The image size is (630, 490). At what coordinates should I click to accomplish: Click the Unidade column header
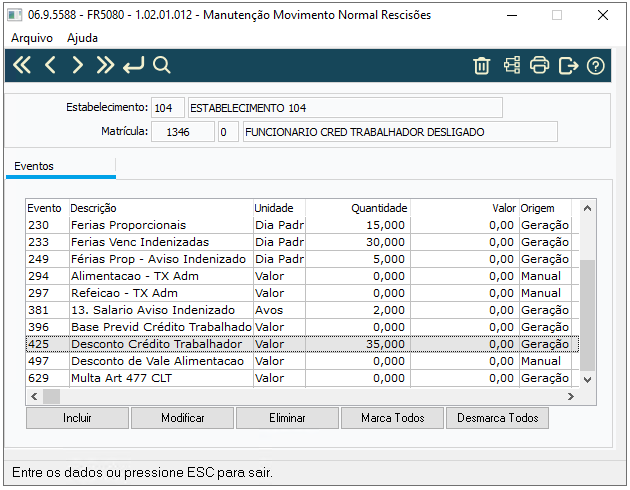[279, 208]
